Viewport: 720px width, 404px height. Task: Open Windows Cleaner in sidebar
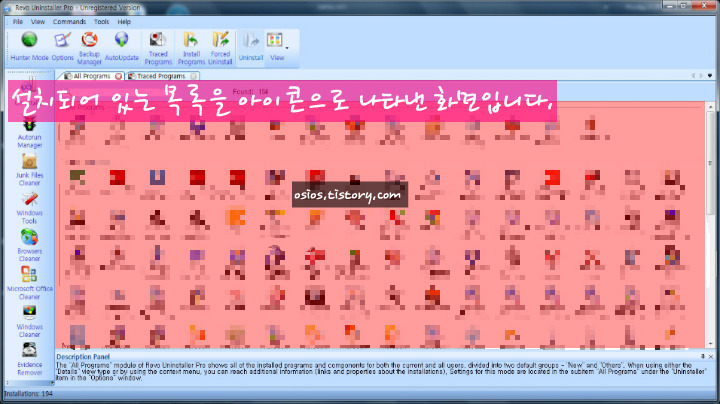[x=29, y=322]
